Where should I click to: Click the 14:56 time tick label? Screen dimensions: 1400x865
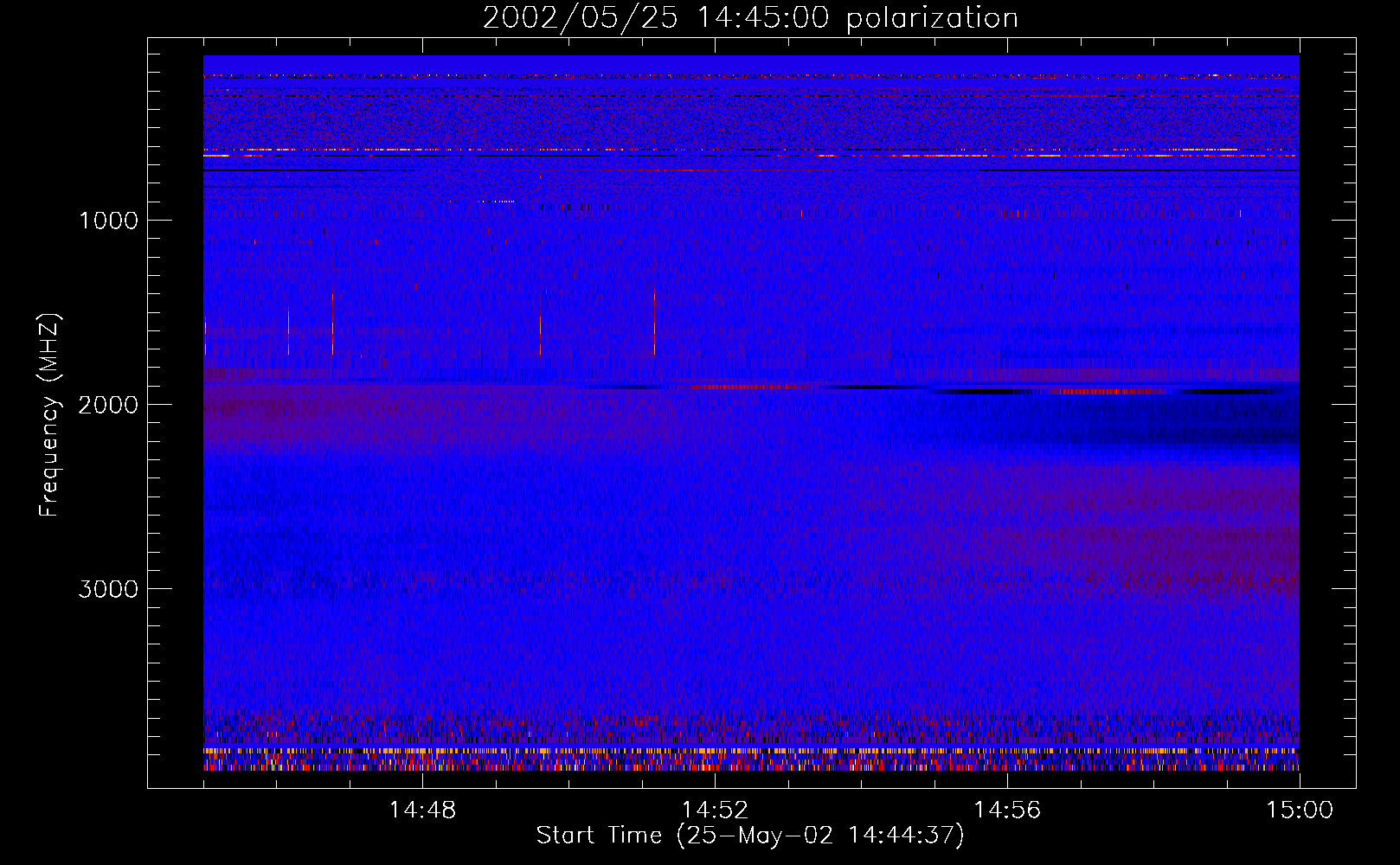pyautogui.click(x=1007, y=811)
